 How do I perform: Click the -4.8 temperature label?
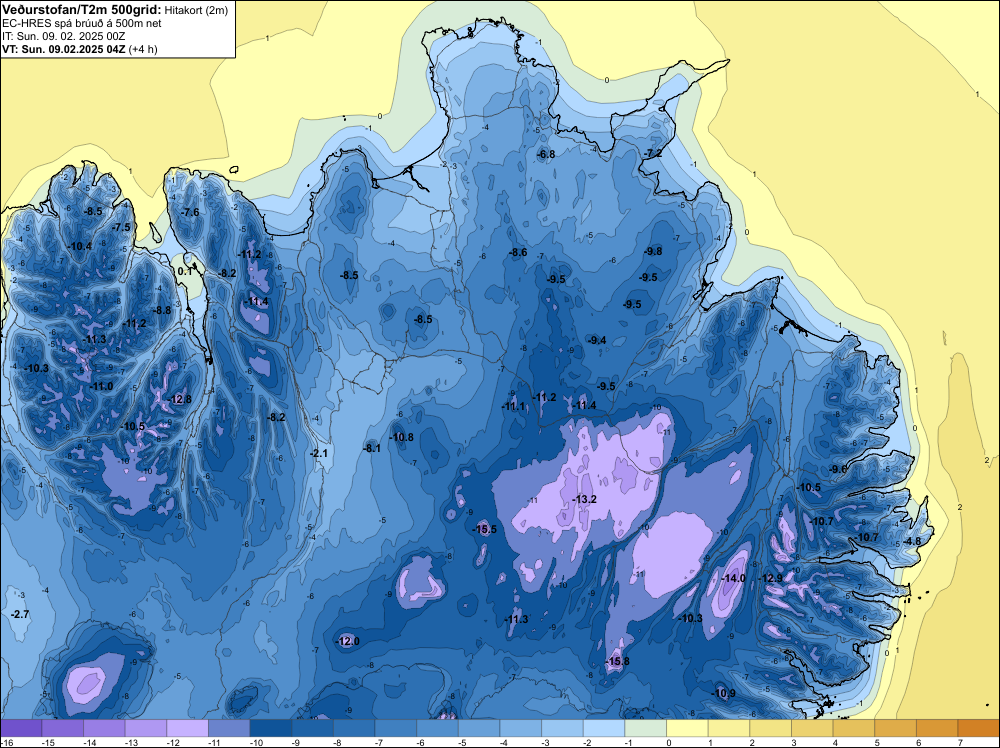click(x=912, y=541)
